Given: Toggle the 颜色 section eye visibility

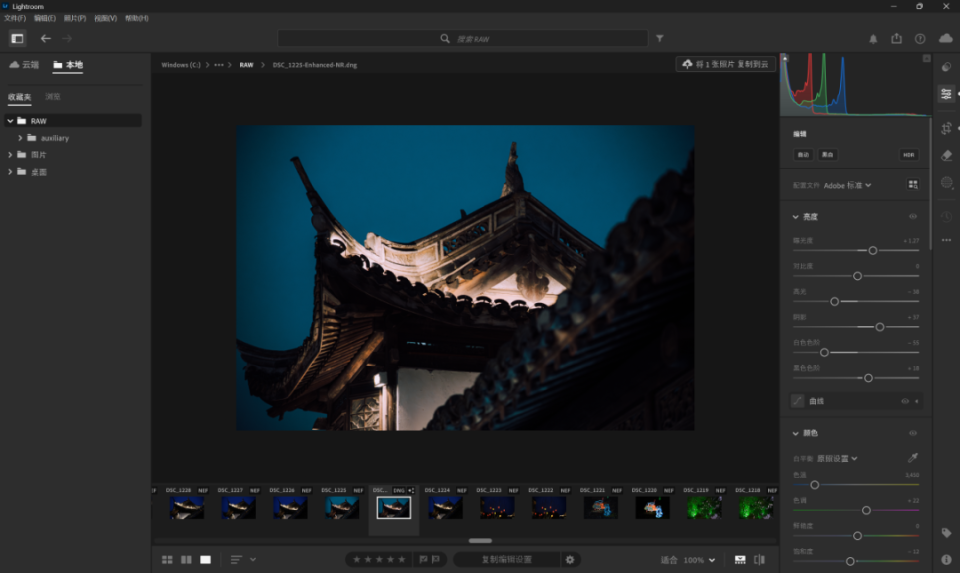Looking at the screenshot, I should tap(913, 433).
